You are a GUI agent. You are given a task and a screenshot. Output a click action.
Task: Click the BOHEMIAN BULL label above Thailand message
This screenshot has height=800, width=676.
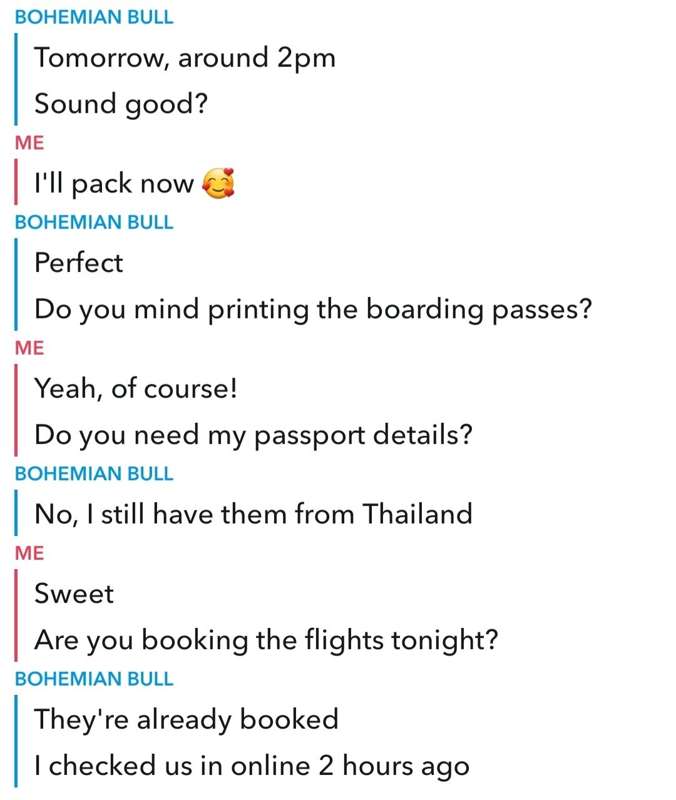[x=94, y=473]
